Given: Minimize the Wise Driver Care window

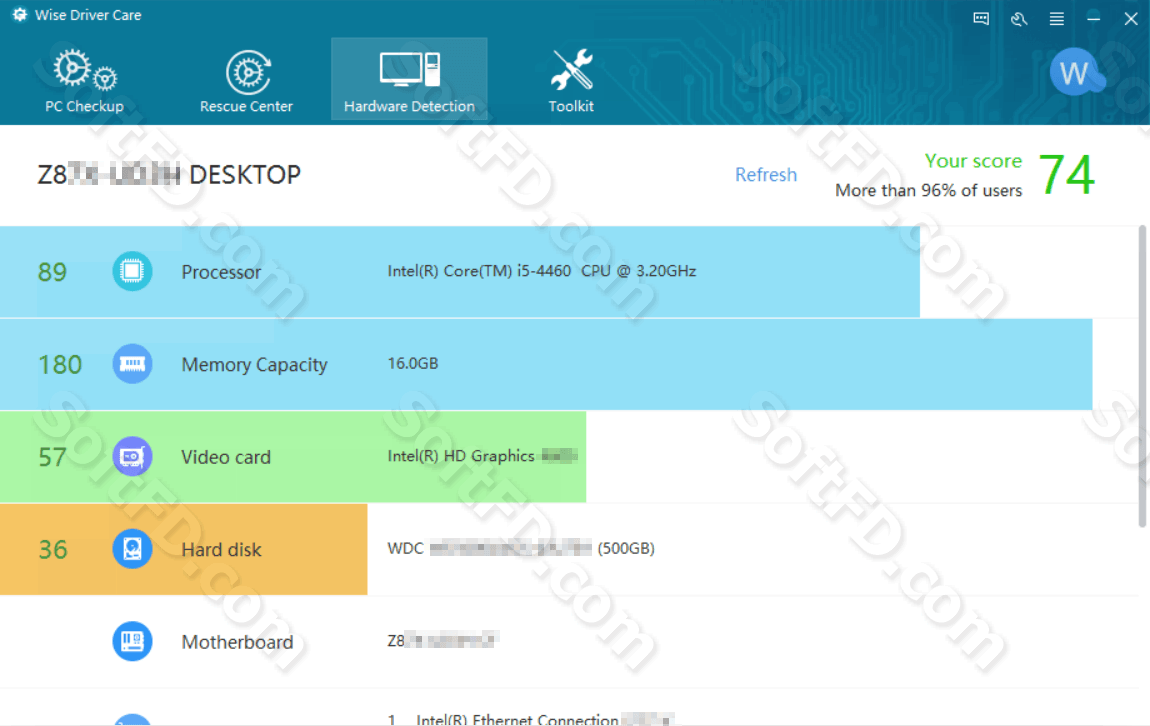Looking at the screenshot, I should click(x=1094, y=18).
